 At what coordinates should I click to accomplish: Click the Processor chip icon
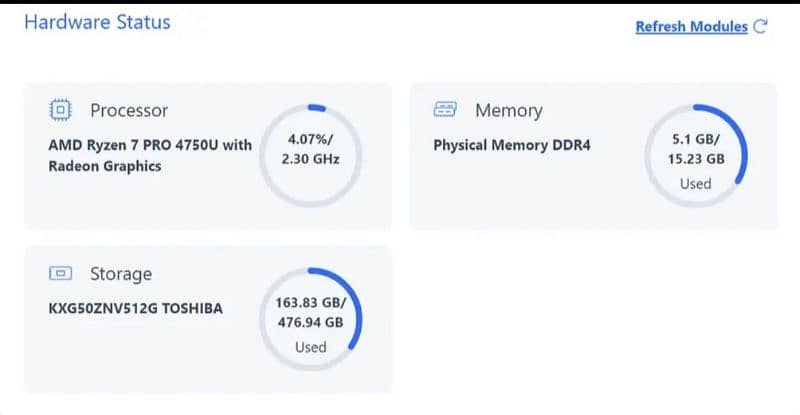[x=59, y=110]
